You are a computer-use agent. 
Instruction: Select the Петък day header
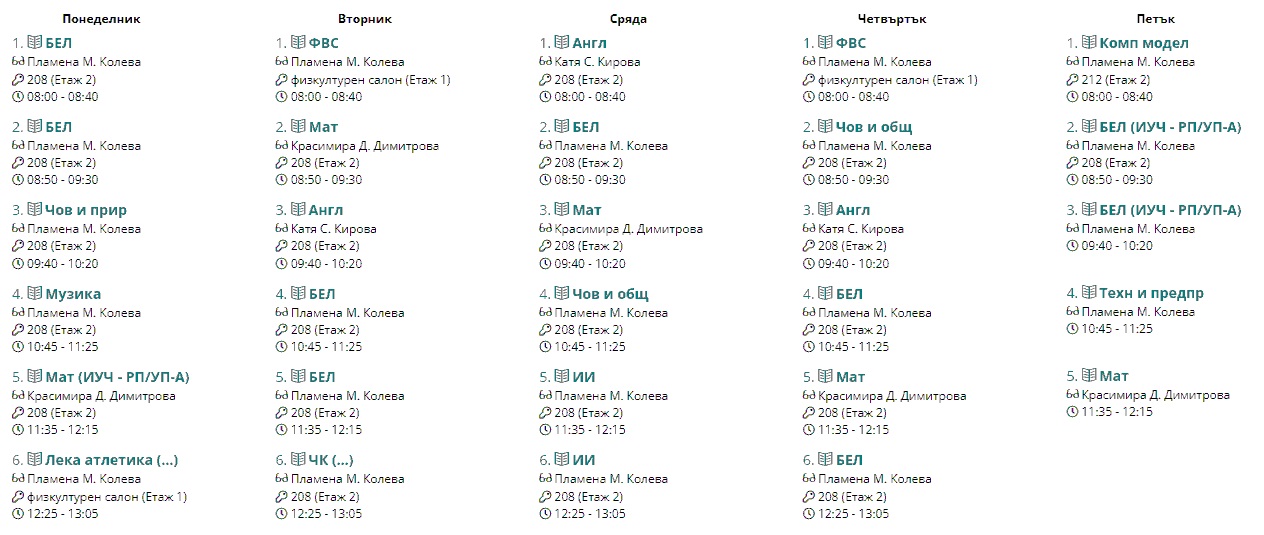1156,19
